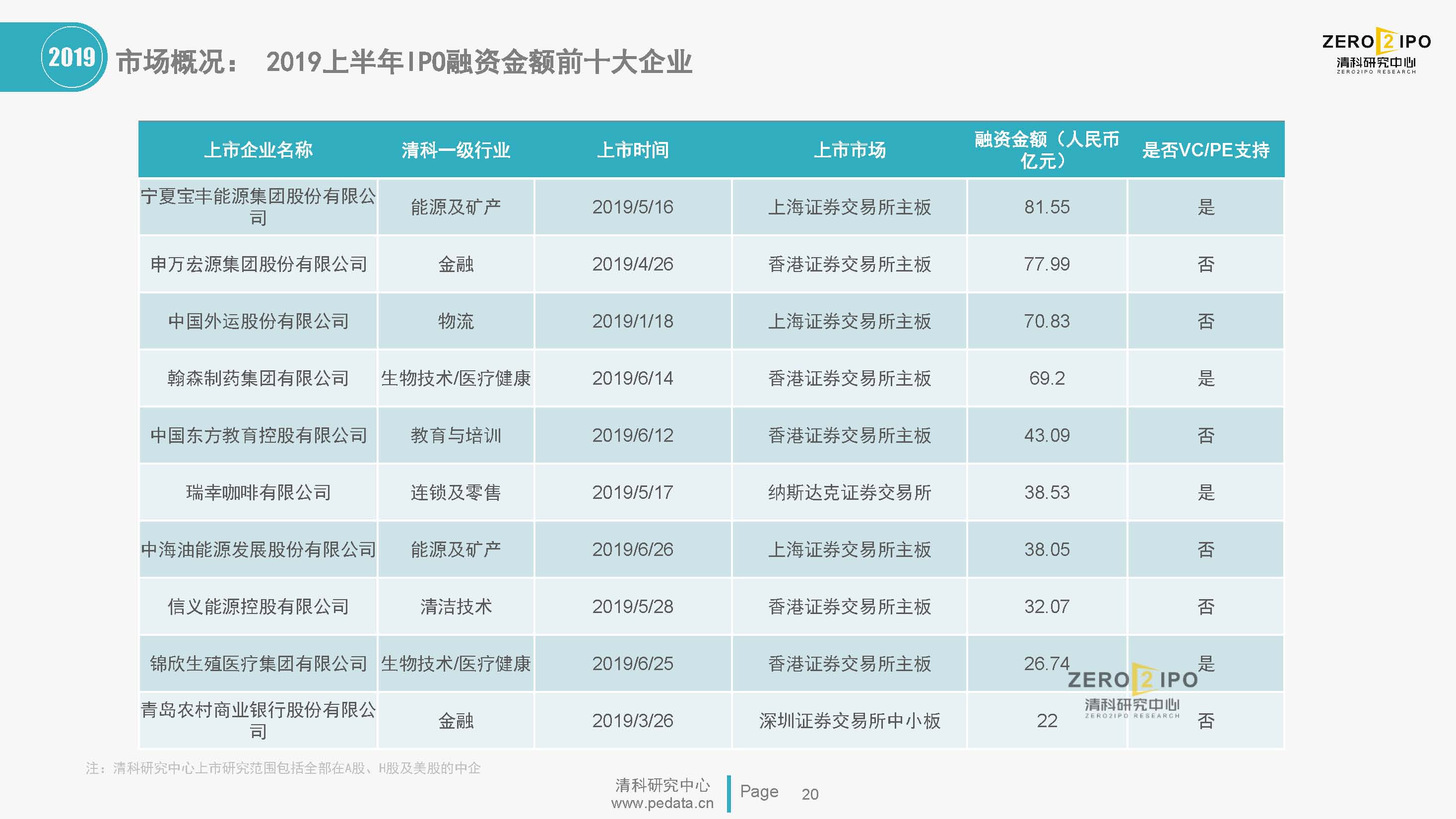Click the Page 20 indicator
Image resolution: width=1456 pixels, height=819 pixels.
pos(780,793)
